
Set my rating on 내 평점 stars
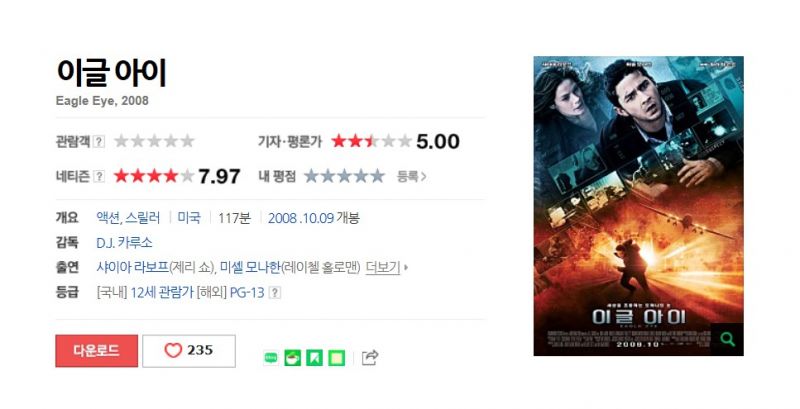[344, 176]
